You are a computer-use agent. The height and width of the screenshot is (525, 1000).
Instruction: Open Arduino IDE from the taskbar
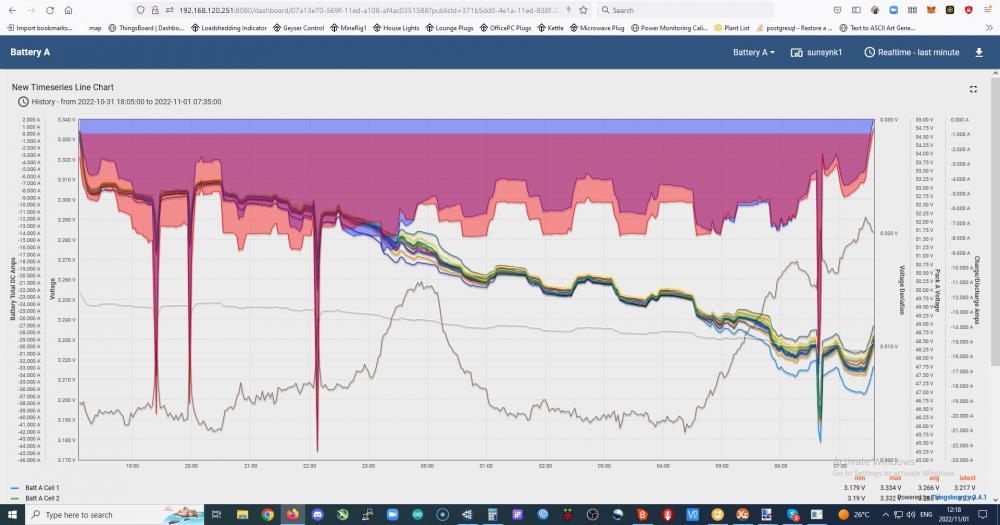pos(417,515)
